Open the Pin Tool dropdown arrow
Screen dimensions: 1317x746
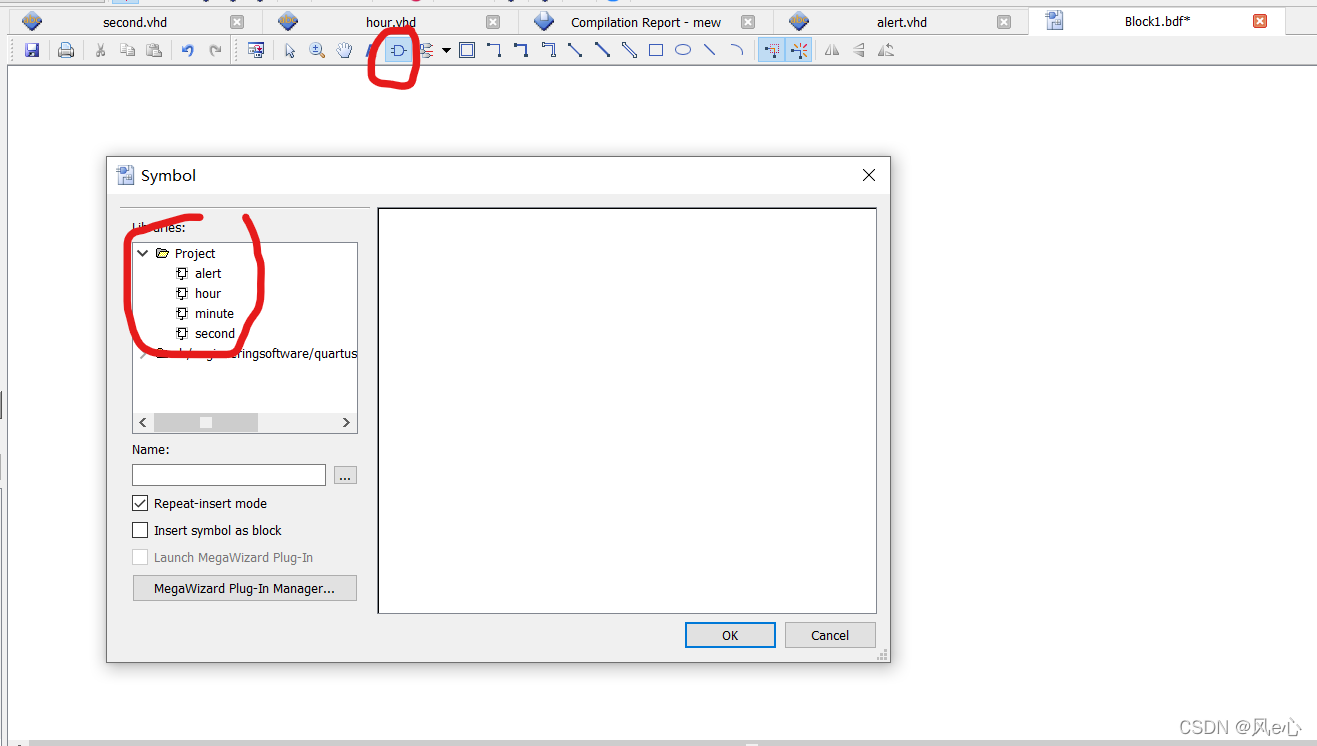(446, 50)
